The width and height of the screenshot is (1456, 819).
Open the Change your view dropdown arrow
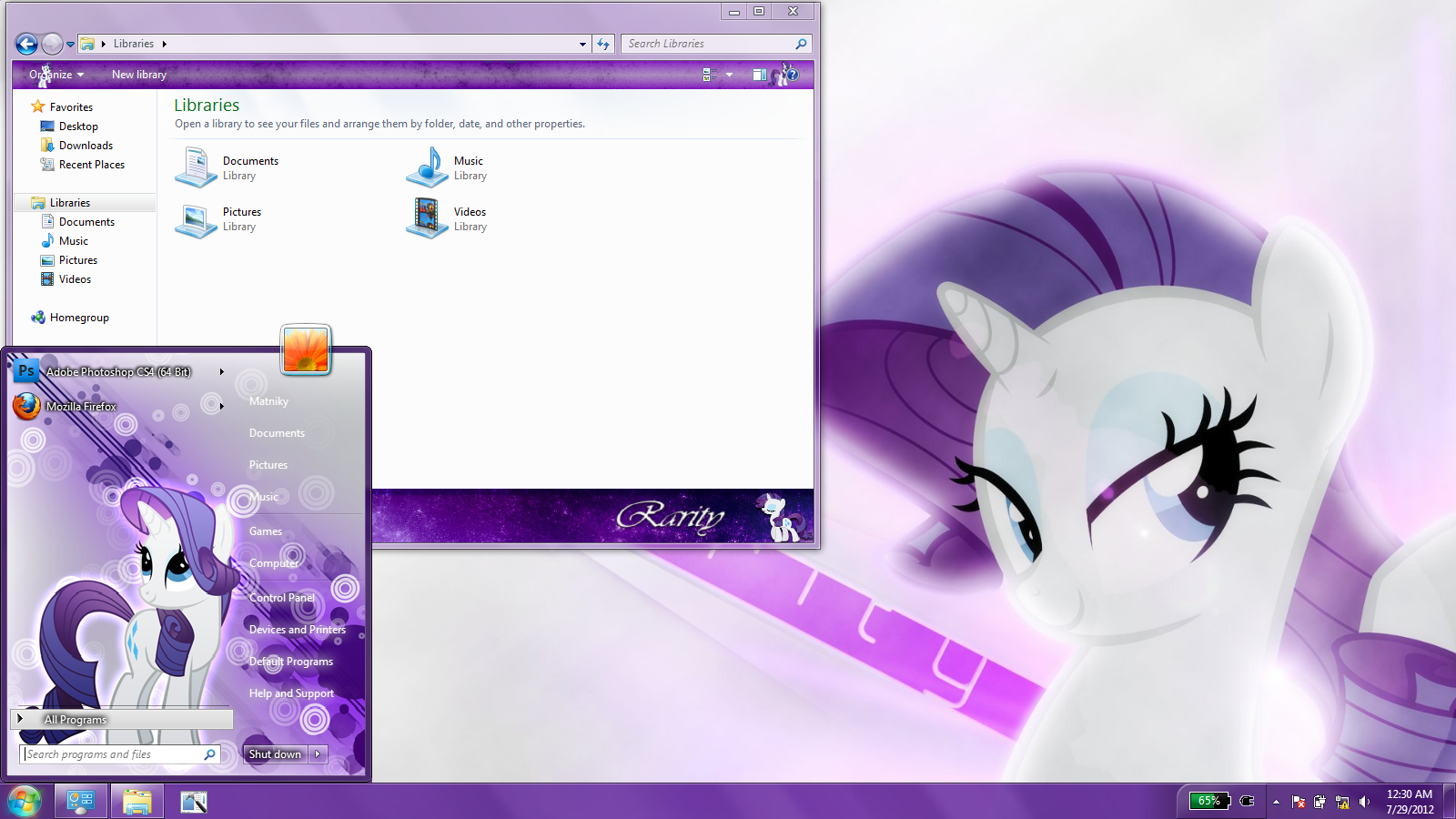[729, 75]
